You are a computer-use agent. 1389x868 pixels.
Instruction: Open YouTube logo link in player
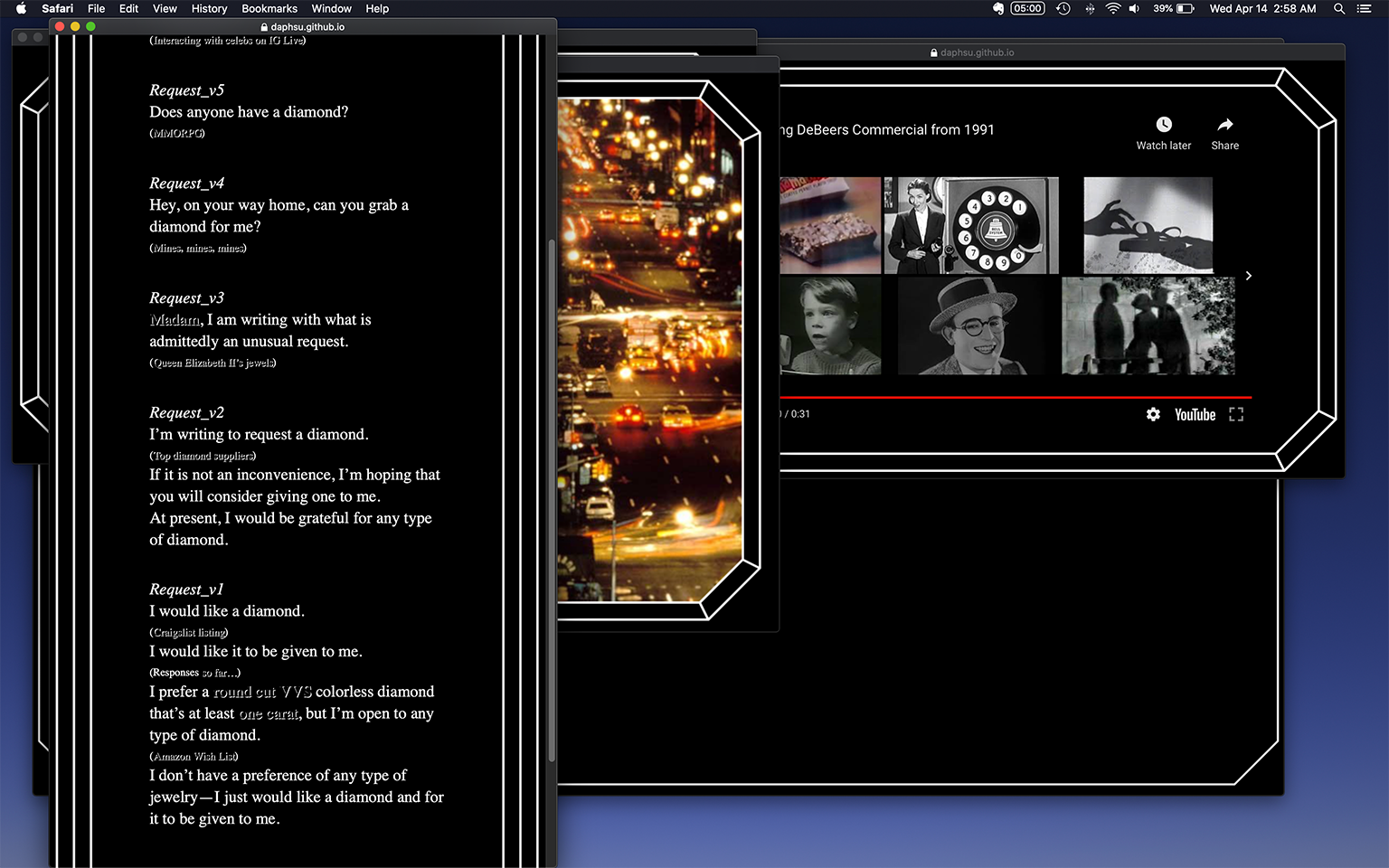pos(1195,414)
